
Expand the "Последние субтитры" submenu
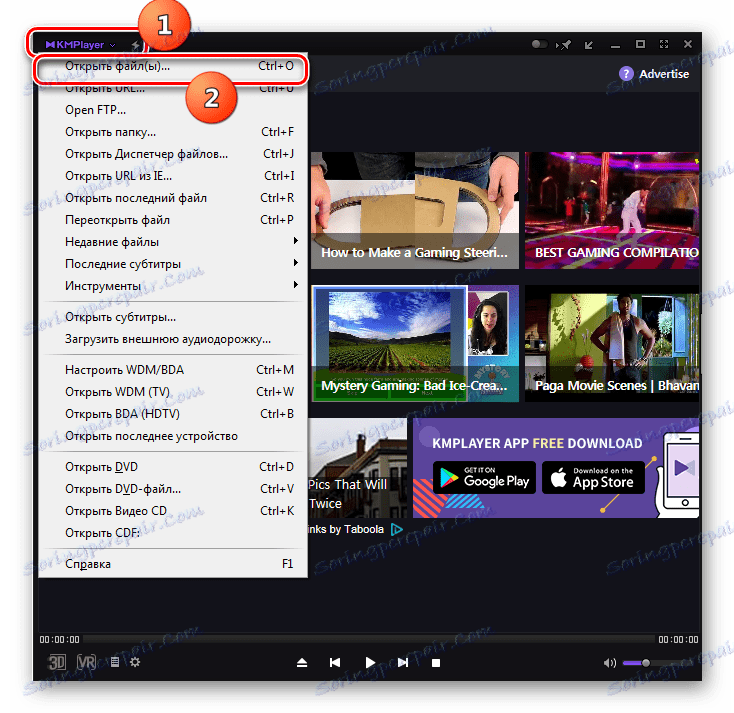point(172,264)
